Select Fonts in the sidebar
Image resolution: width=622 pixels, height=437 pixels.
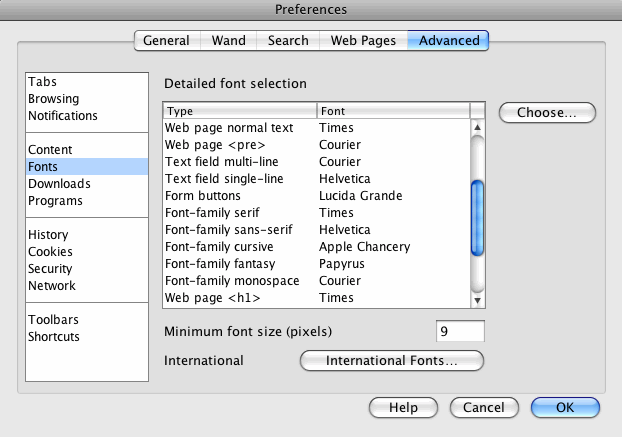(x=87, y=167)
